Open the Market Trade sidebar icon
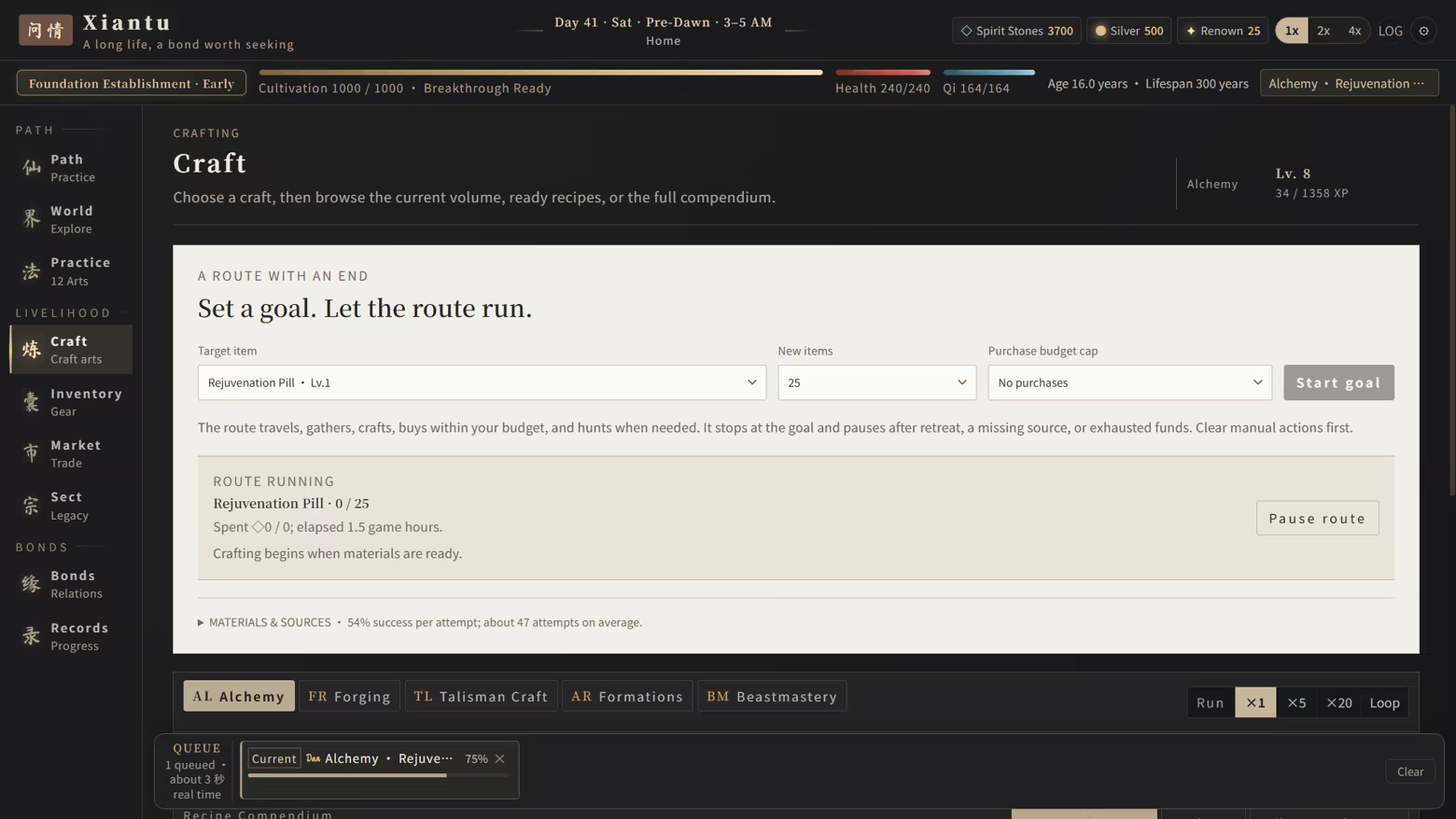The height and width of the screenshot is (819, 1456). [x=32, y=453]
